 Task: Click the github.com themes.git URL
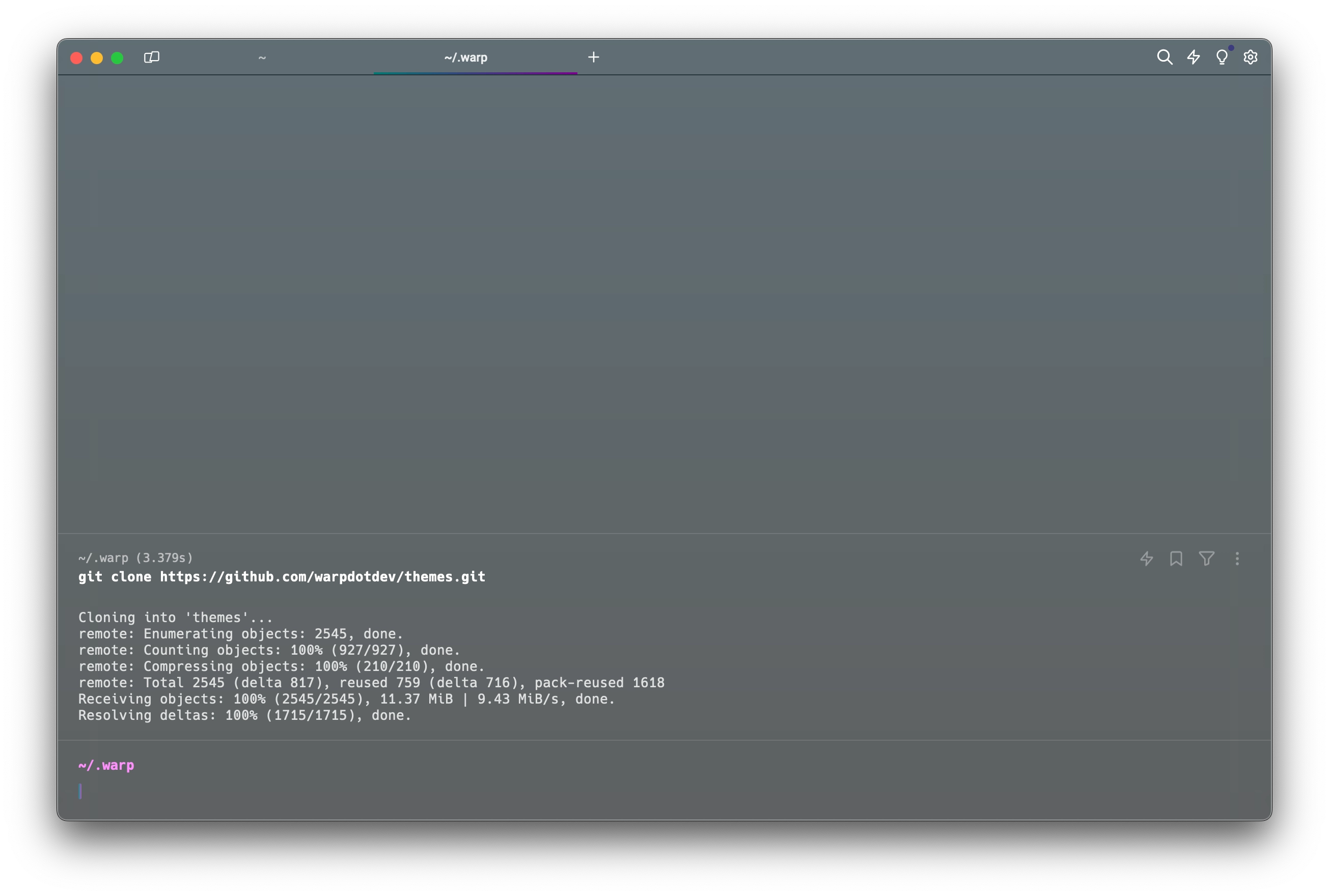[322, 577]
